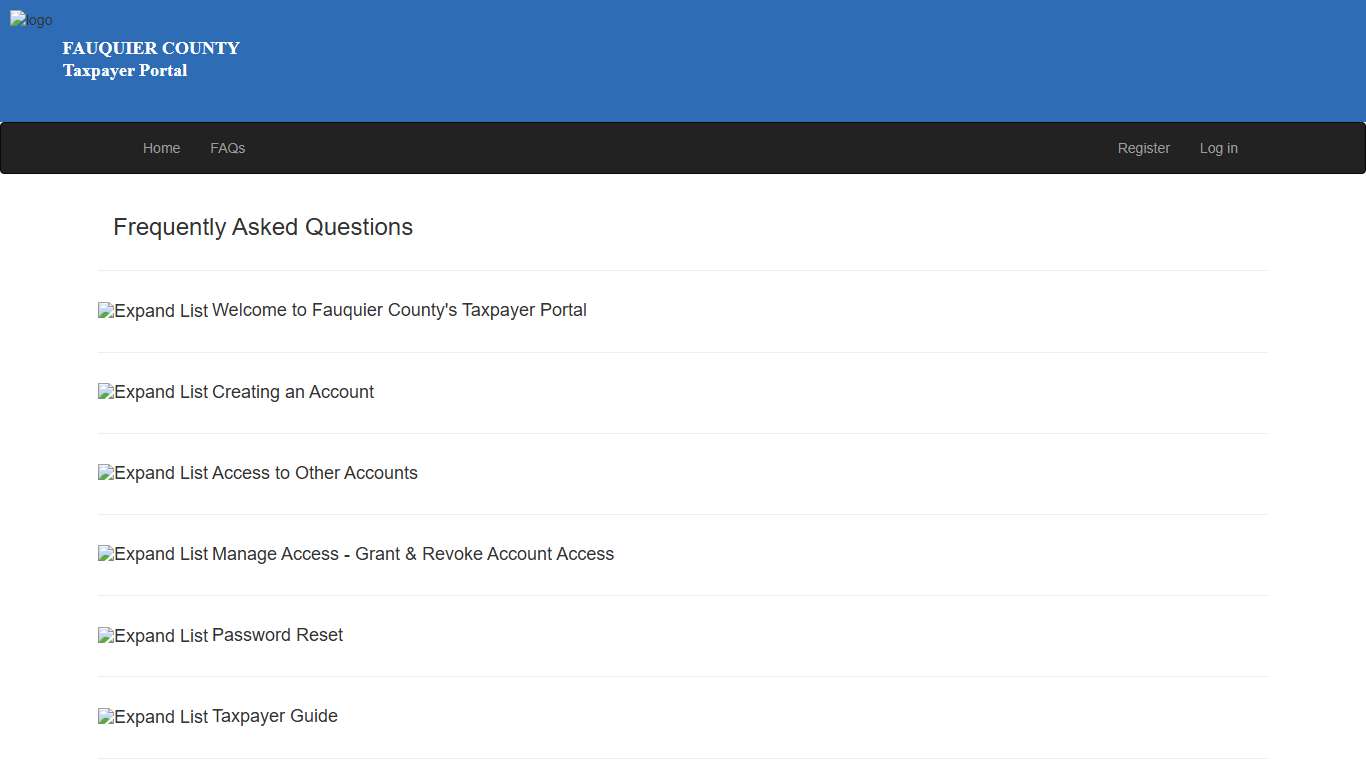Expand the Password Reset question text
Image resolution: width=1366 pixels, height=768 pixels.
click(x=277, y=635)
